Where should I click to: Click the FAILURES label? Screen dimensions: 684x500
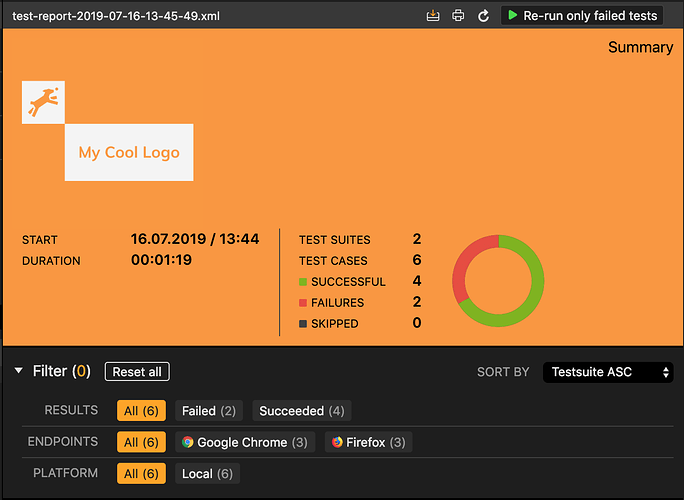338,303
